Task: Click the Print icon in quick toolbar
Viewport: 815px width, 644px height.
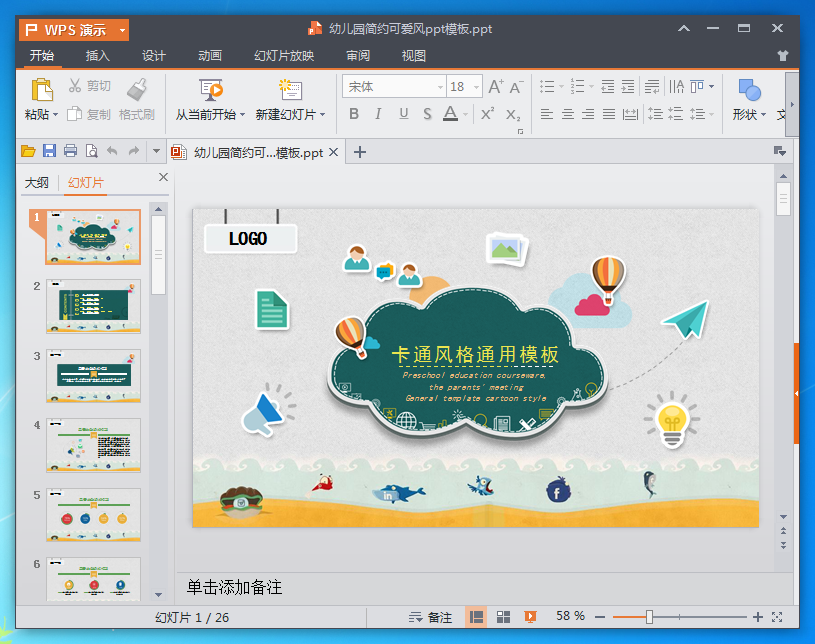Action: pos(70,151)
